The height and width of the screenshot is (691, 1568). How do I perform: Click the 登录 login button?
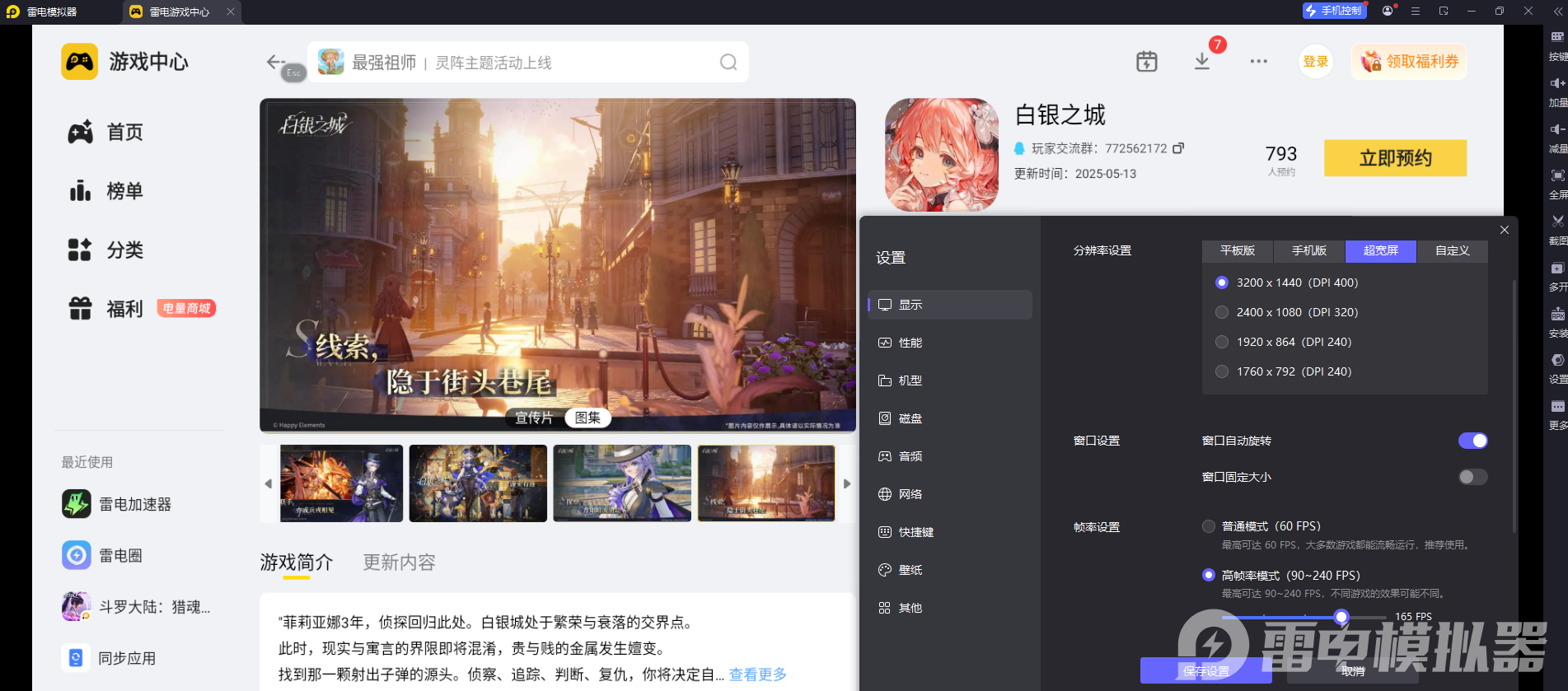pyautogui.click(x=1316, y=62)
